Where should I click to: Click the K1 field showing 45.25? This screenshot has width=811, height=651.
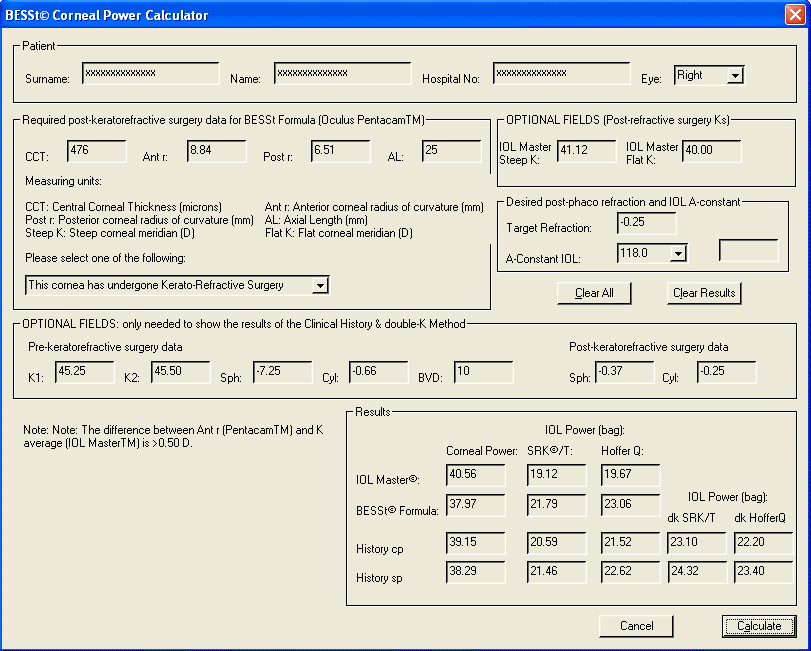click(84, 372)
